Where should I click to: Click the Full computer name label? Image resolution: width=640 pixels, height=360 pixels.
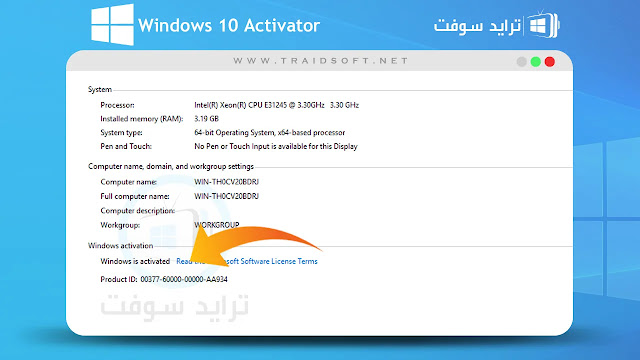135,196
